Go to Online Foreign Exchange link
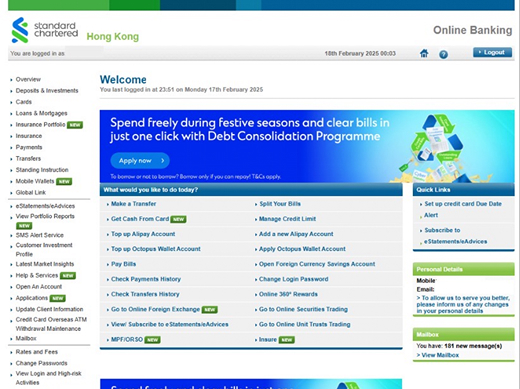 click(x=155, y=309)
